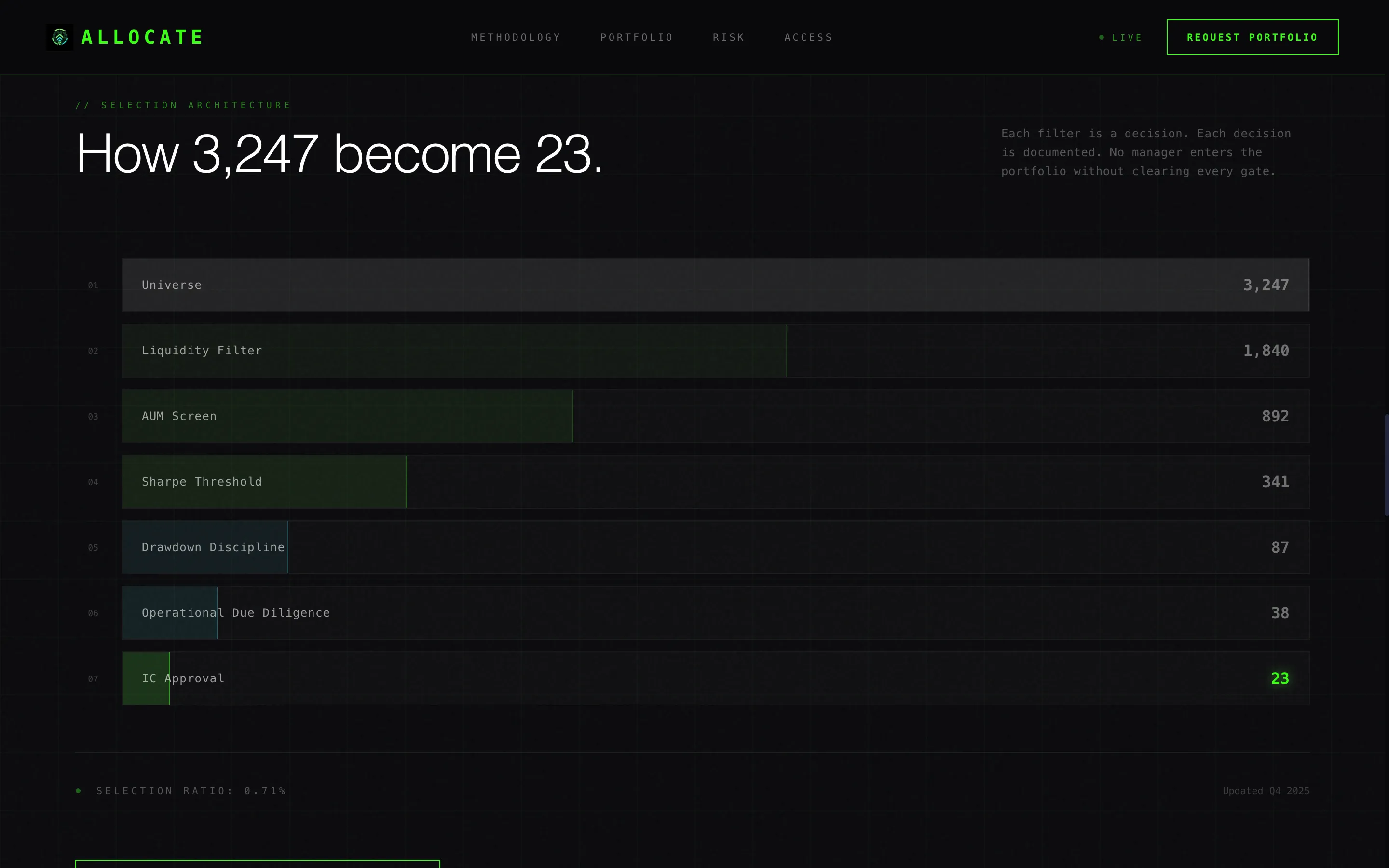Select the Access nav link
This screenshot has width=1389, height=868.
coord(808,37)
